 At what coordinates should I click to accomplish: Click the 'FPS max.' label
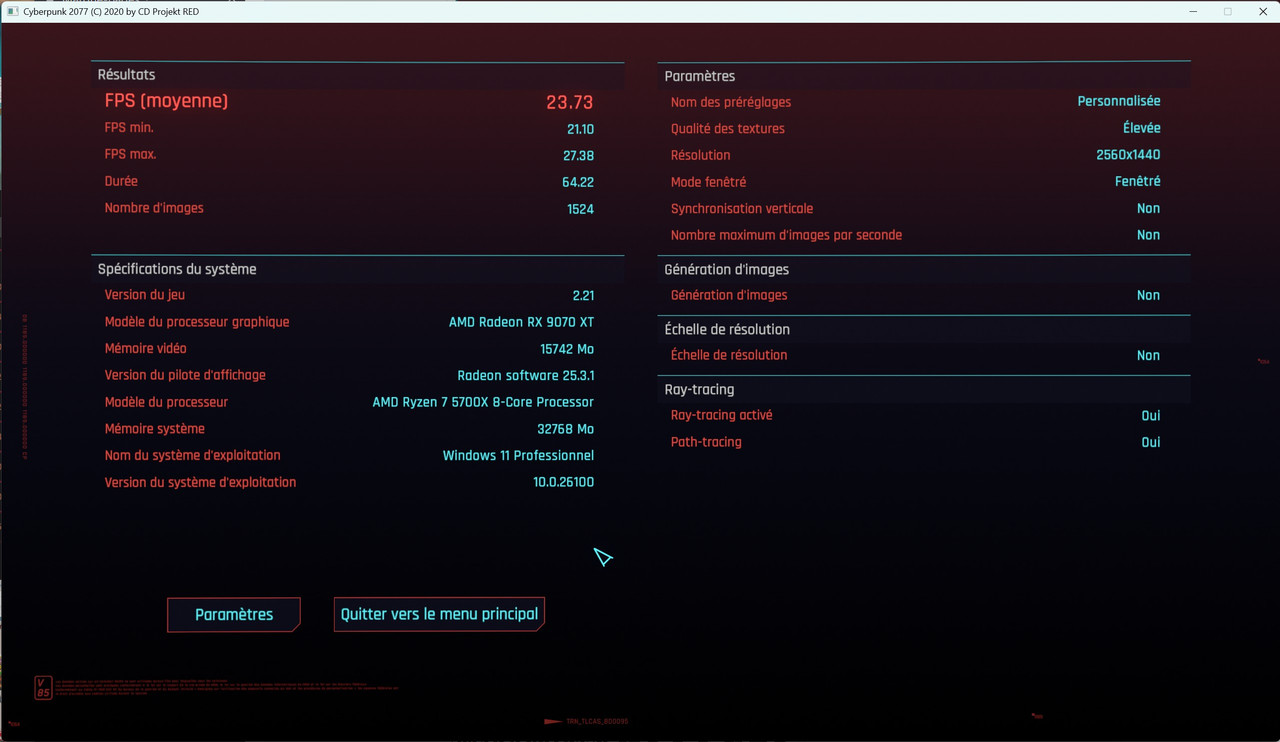[130, 154]
